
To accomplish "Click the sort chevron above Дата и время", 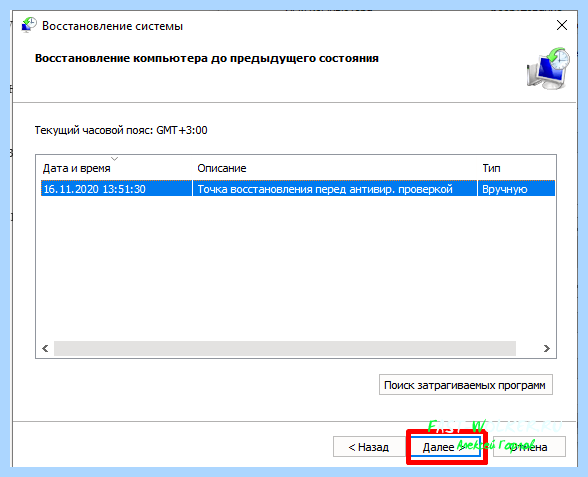I will point(114,159).
